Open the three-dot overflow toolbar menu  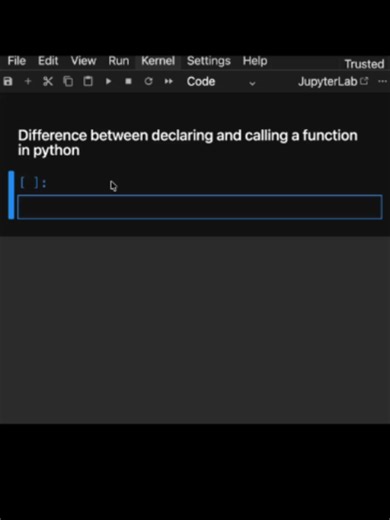click(382, 82)
